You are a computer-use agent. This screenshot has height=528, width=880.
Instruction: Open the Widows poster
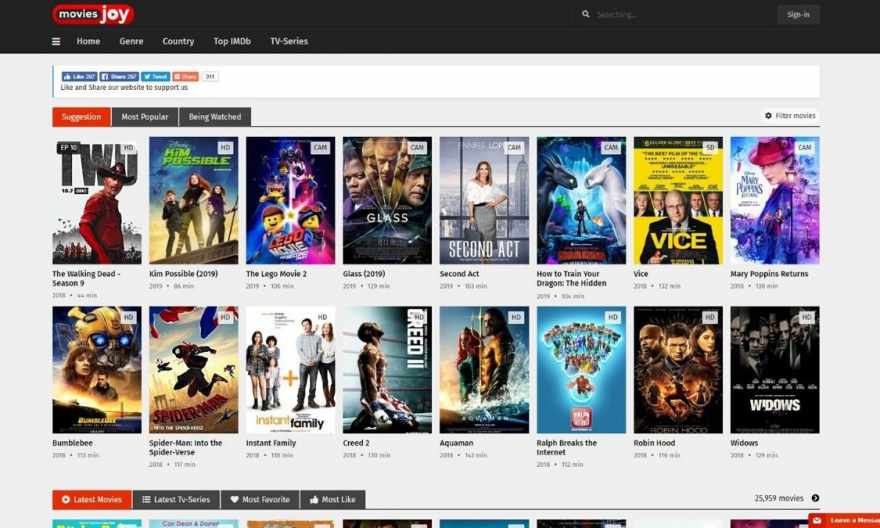775,370
